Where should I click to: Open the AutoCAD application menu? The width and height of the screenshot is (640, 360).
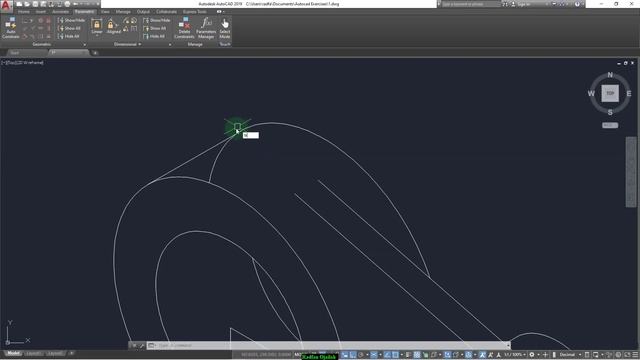[6, 6]
